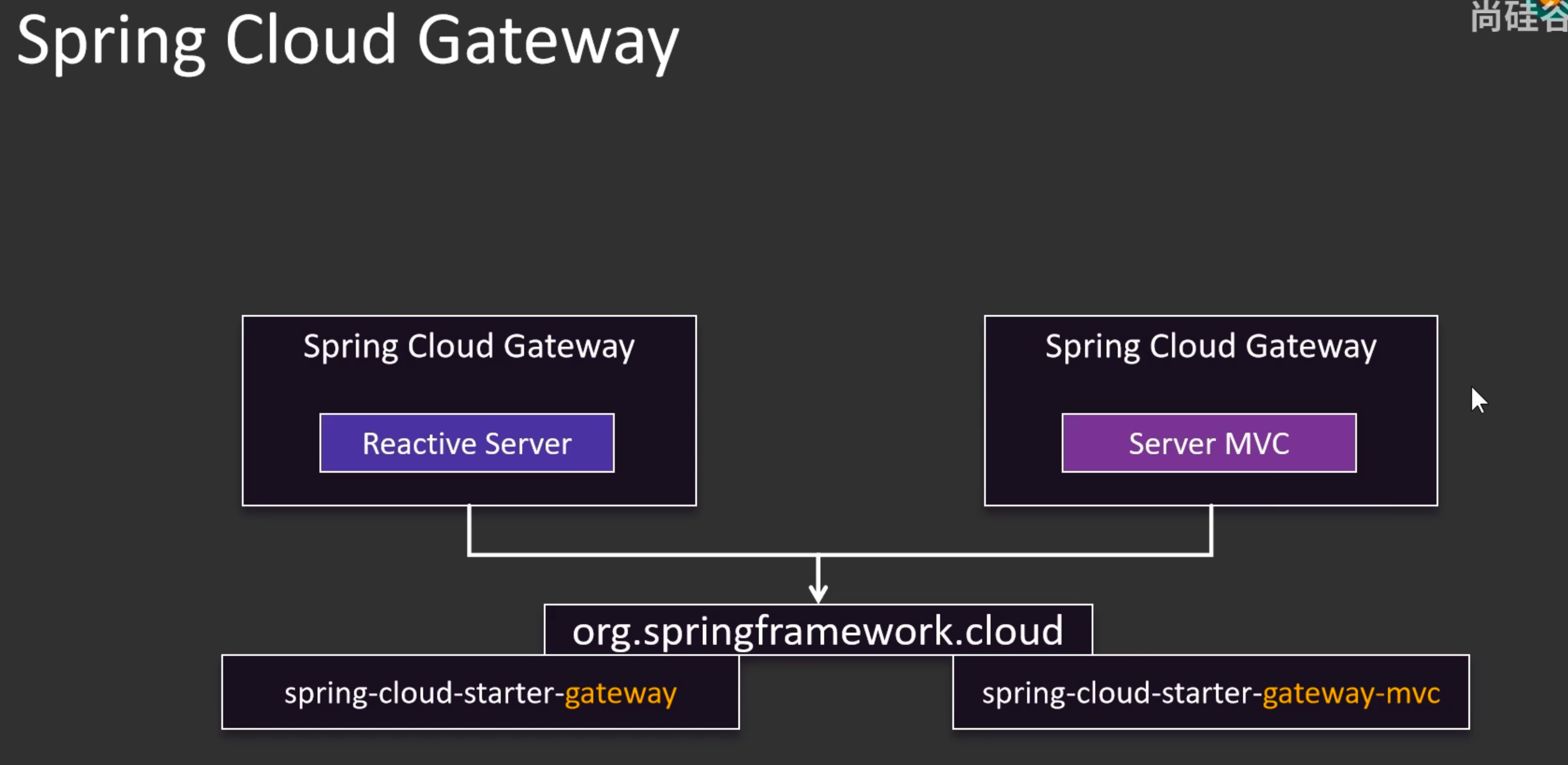Select the purple Server MVC box
The width and height of the screenshot is (1568, 765).
(x=1208, y=443)
